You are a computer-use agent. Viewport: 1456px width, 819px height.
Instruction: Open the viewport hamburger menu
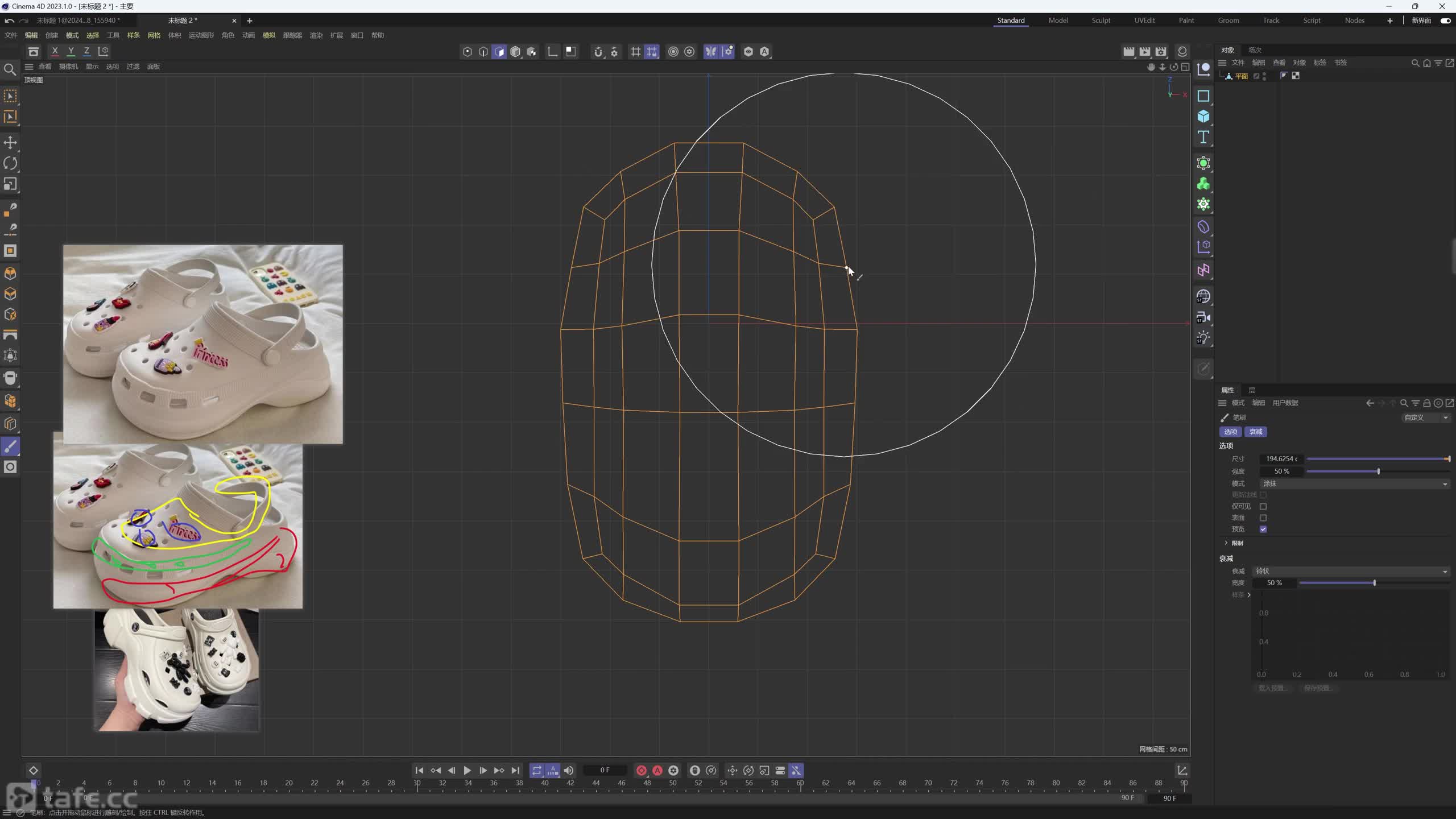(x=29, y=67)
